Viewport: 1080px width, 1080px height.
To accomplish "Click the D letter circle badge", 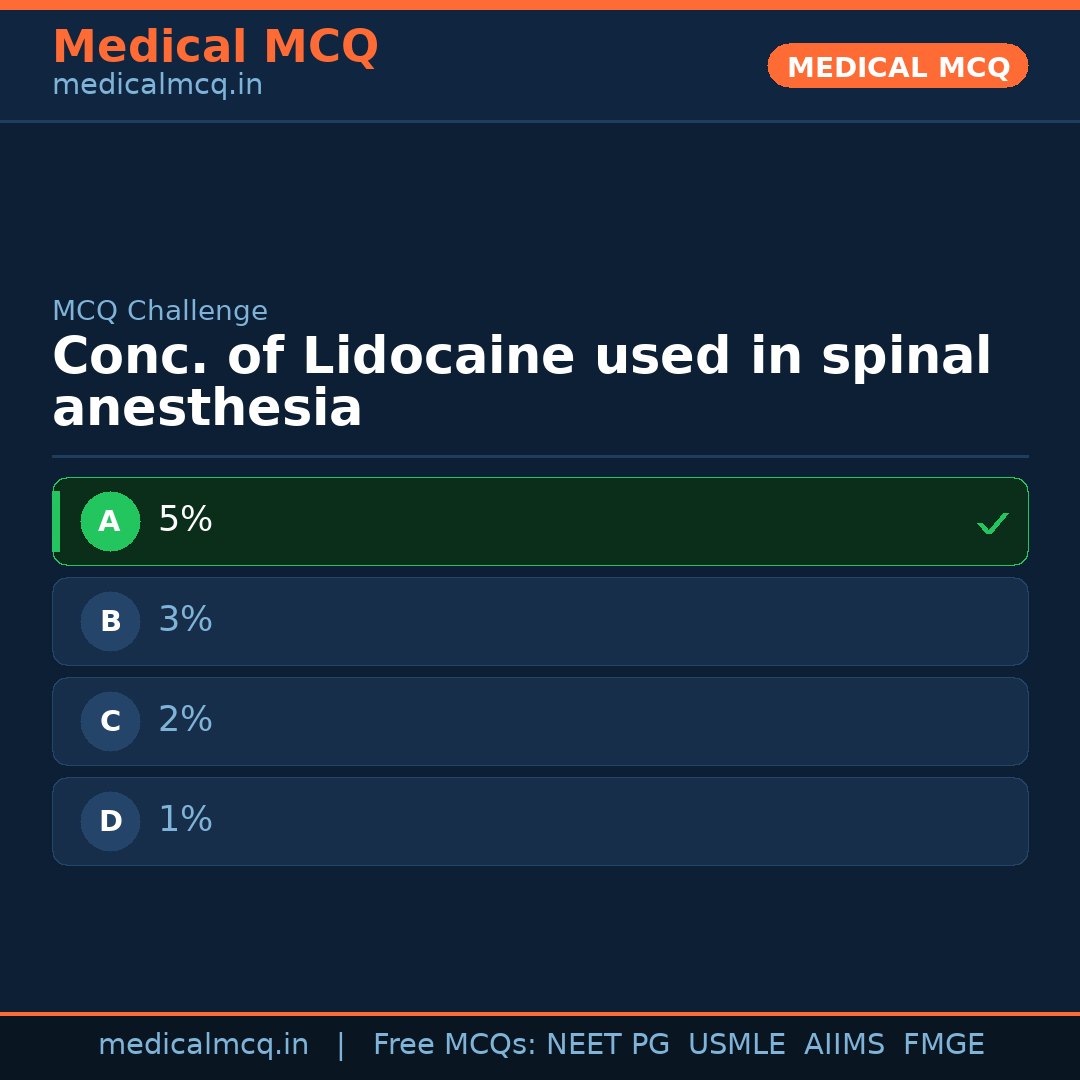I will [110, 821].
